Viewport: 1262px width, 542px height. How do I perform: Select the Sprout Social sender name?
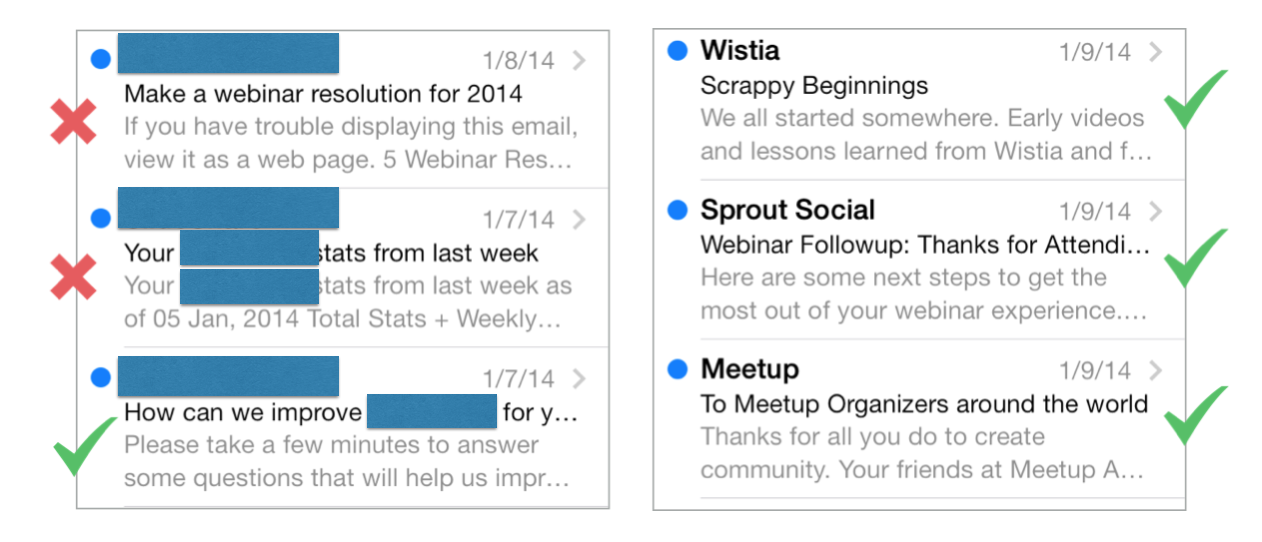pos(788,210)
